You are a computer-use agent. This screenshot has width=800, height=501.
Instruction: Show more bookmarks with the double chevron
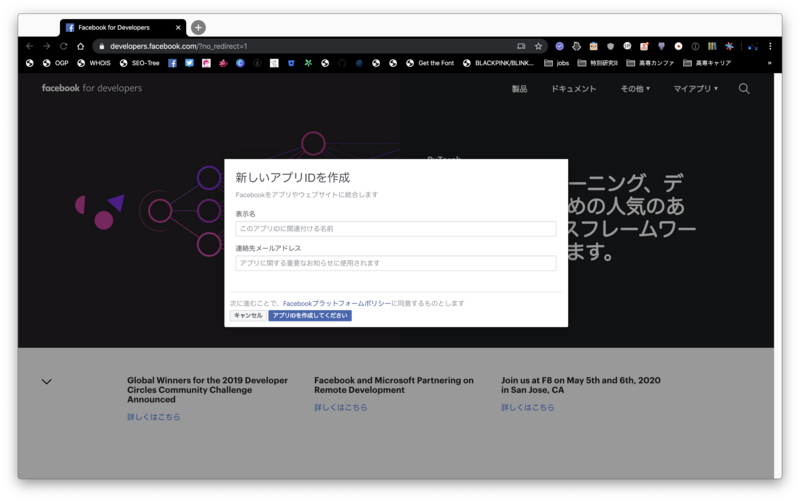click(769, 63)
